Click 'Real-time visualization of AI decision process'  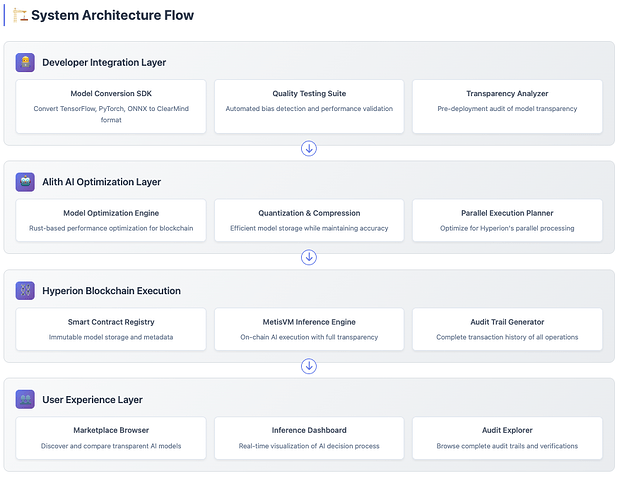click(309, 446)
